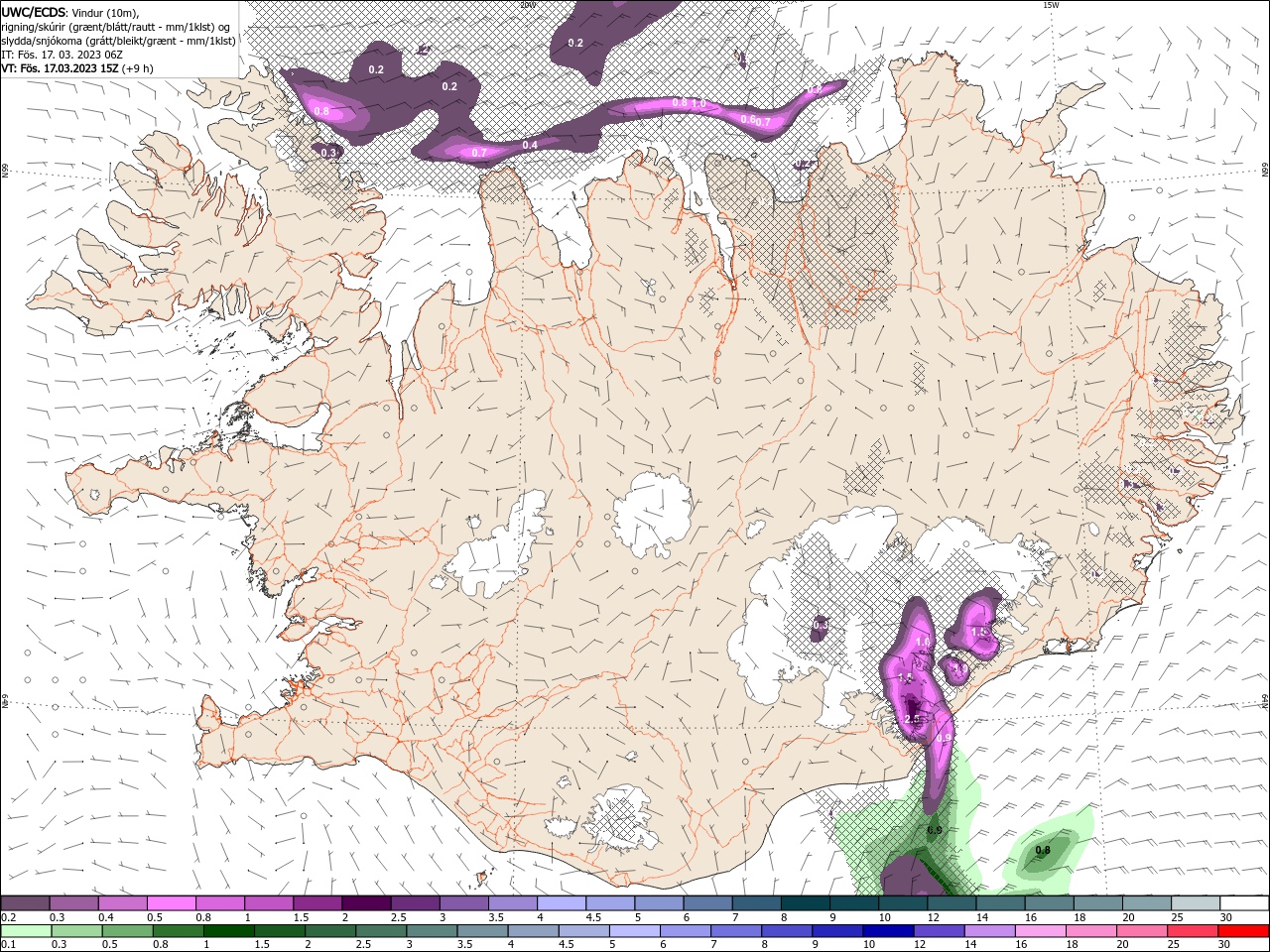Image resolution: width=1270 pixels, height=952 pixels.
Task: Click the pink rain-scale swatch between 18 and 20
Action: (x=1090, y=931)
